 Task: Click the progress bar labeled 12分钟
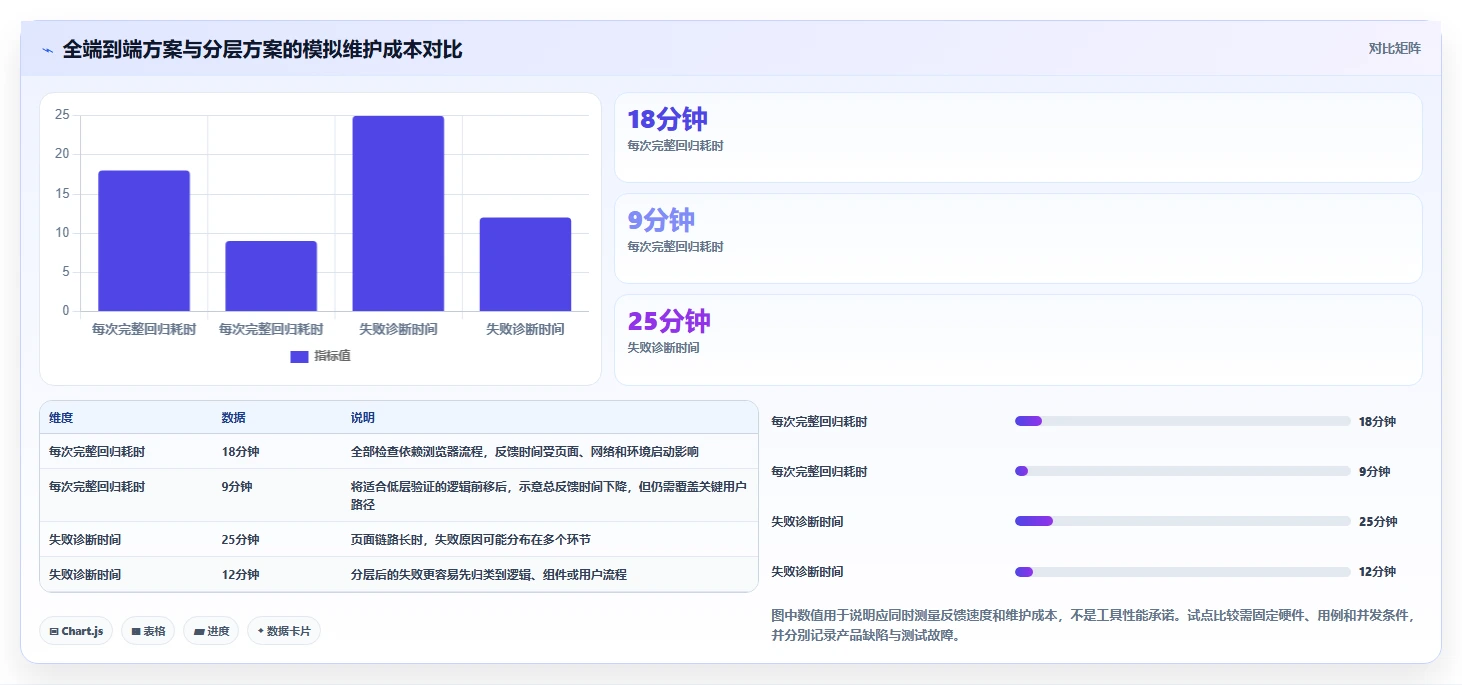tap(1182, 571)
